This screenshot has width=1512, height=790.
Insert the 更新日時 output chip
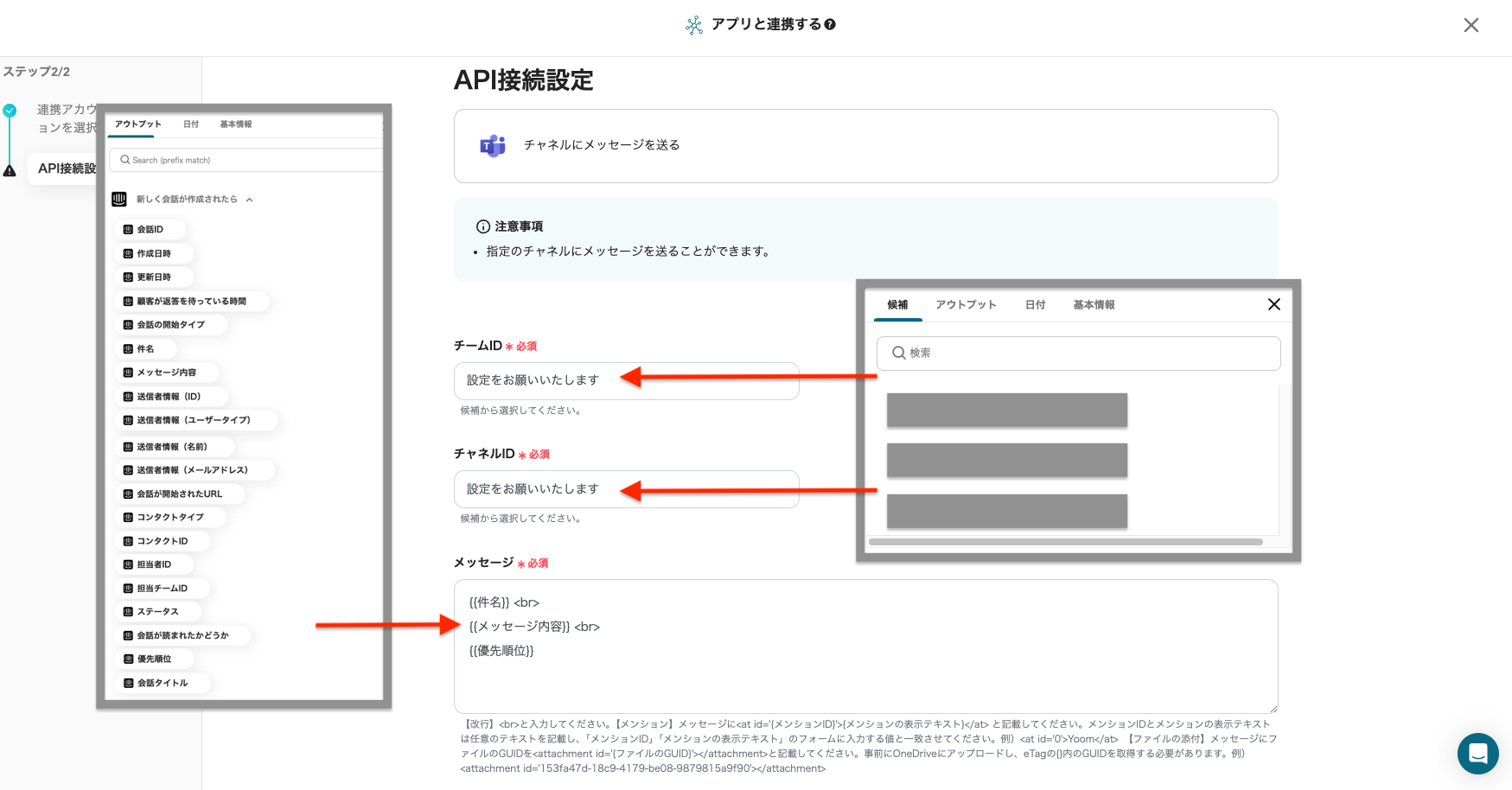154,277
